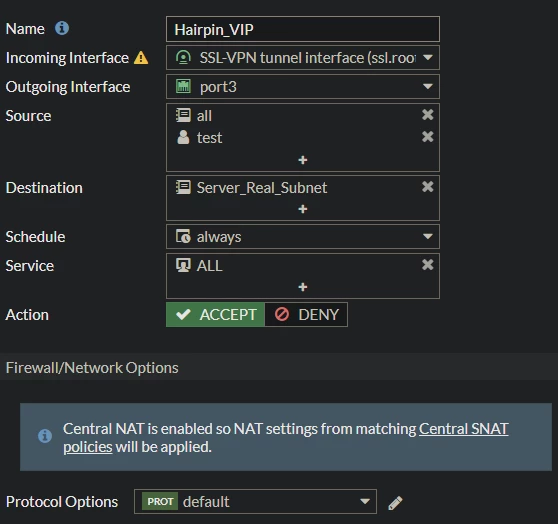Add a Service entry with the plus icon

click(x=303, y=287)
